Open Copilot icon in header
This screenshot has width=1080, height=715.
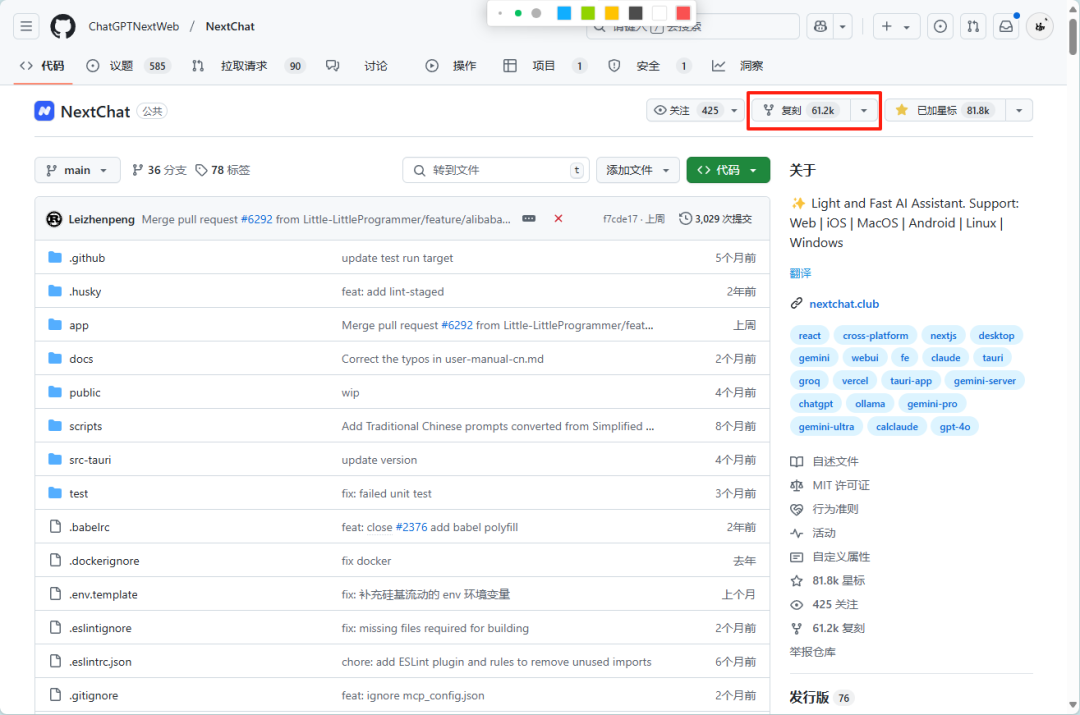[x=820, y=26]
